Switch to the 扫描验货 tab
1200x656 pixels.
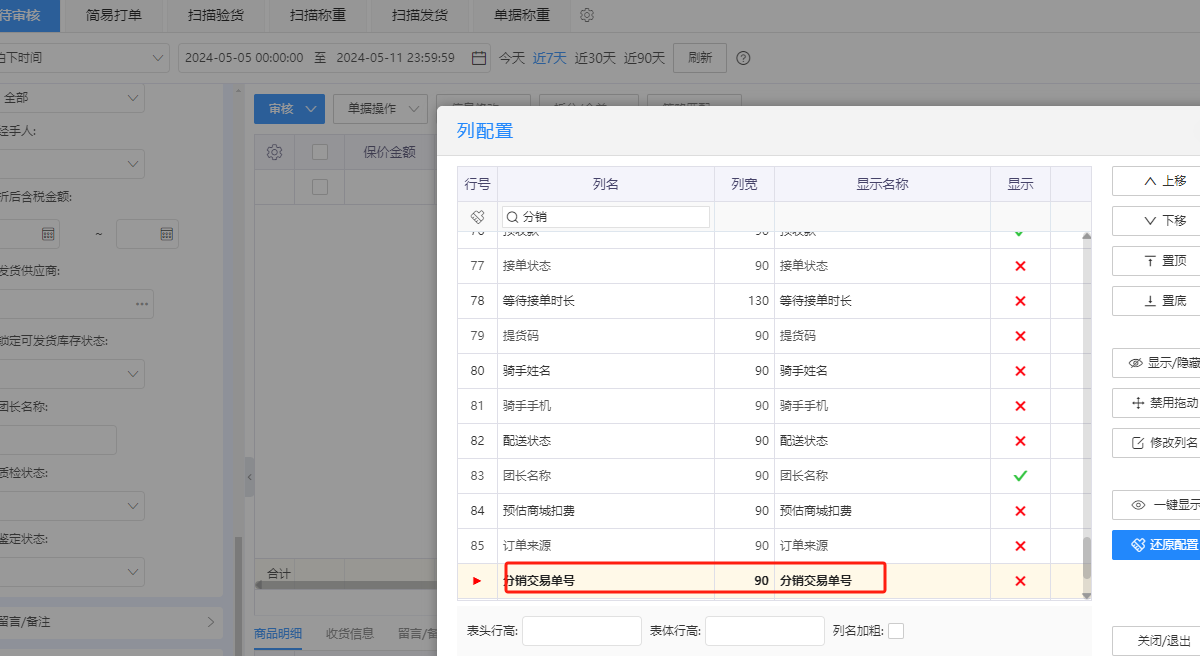point(215,15)
